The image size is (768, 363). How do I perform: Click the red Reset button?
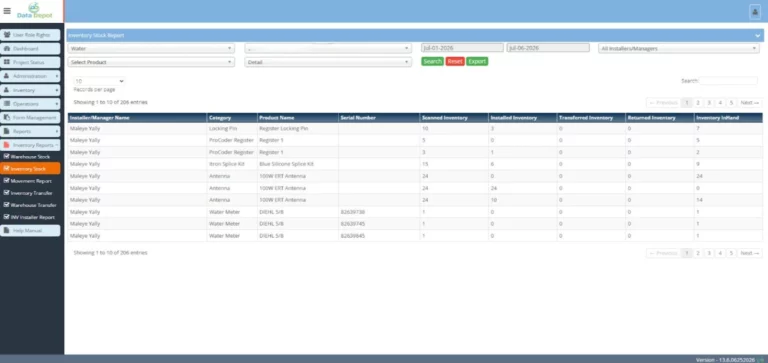tap(455, 61)
